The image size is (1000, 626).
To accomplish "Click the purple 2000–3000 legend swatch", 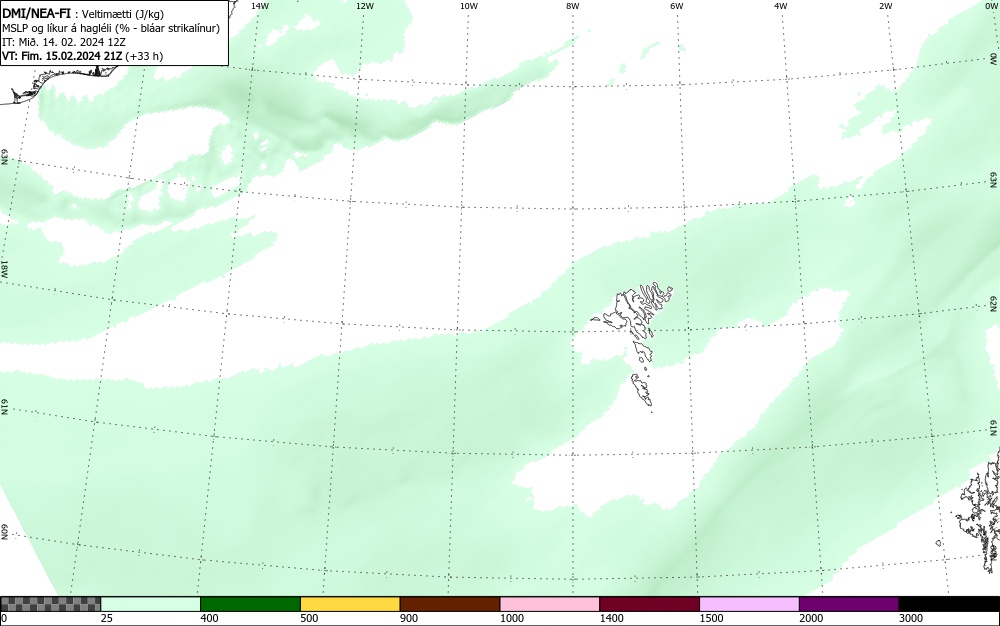I will [849, 604].
